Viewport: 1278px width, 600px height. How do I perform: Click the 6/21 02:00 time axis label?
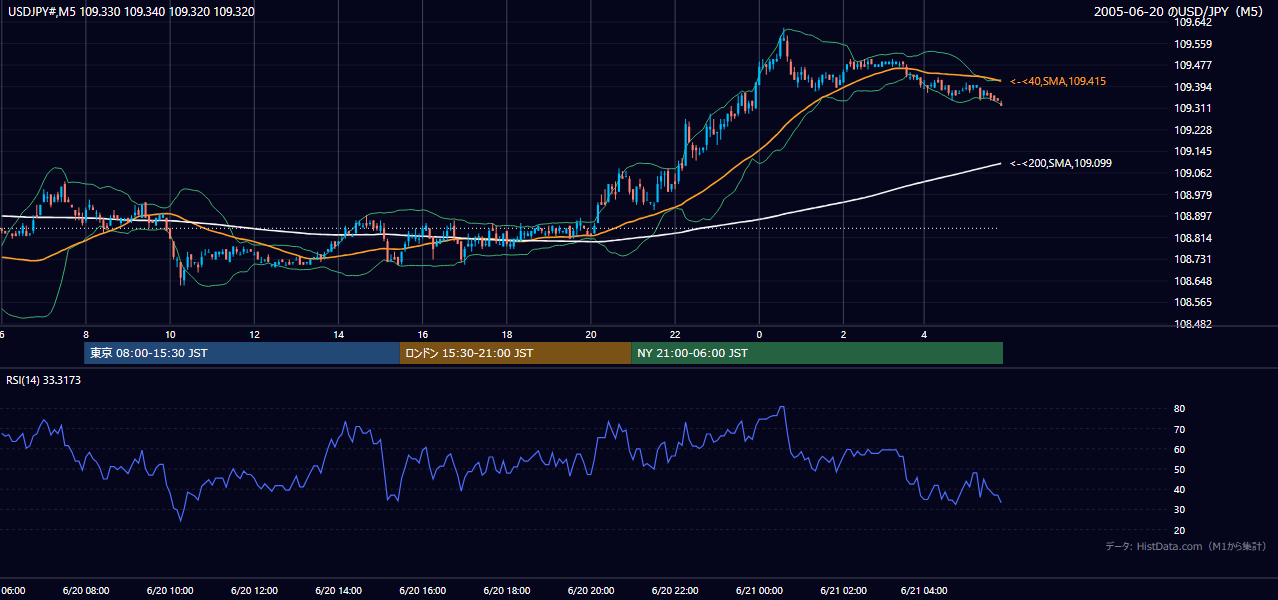(x=842, y=591)
